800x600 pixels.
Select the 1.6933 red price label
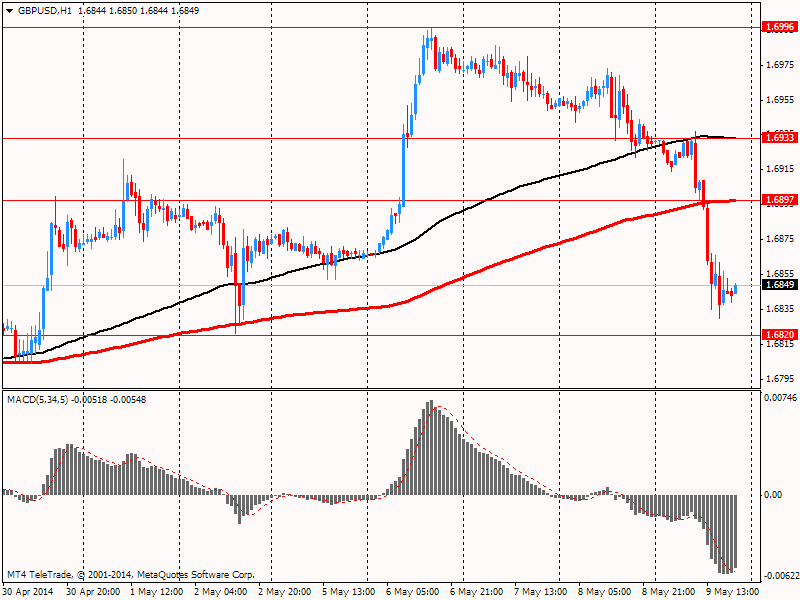(779, 138)
